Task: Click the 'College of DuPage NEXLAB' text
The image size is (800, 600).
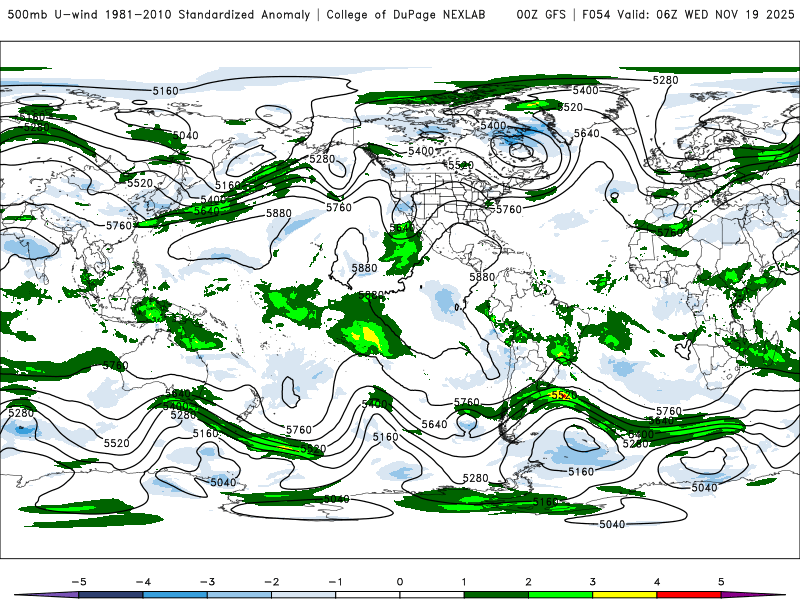Action: click(x=406, y=15)
